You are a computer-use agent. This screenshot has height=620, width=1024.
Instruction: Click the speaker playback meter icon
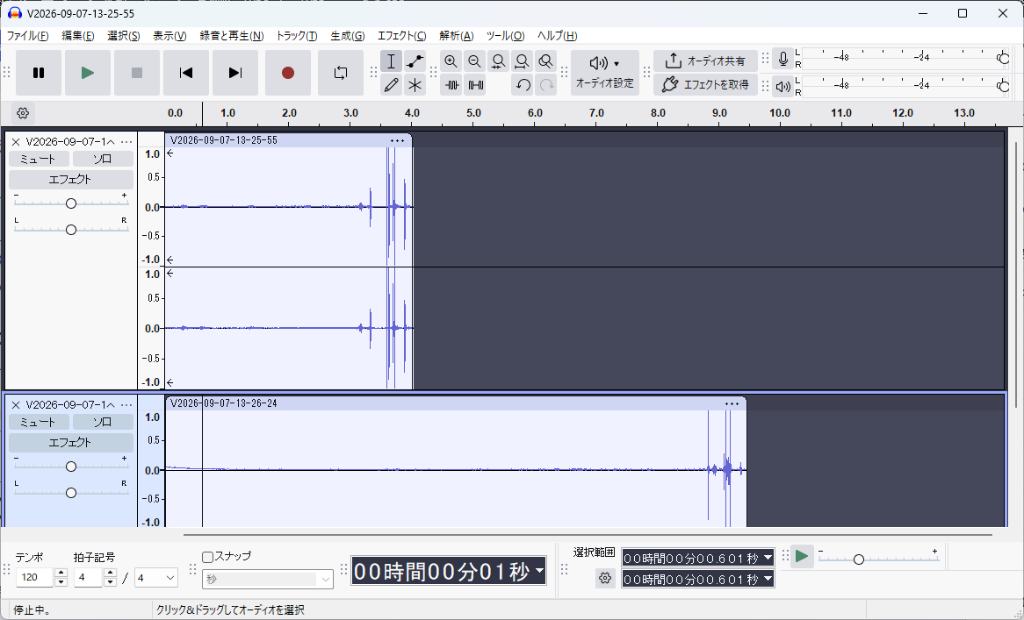(783, 86)
